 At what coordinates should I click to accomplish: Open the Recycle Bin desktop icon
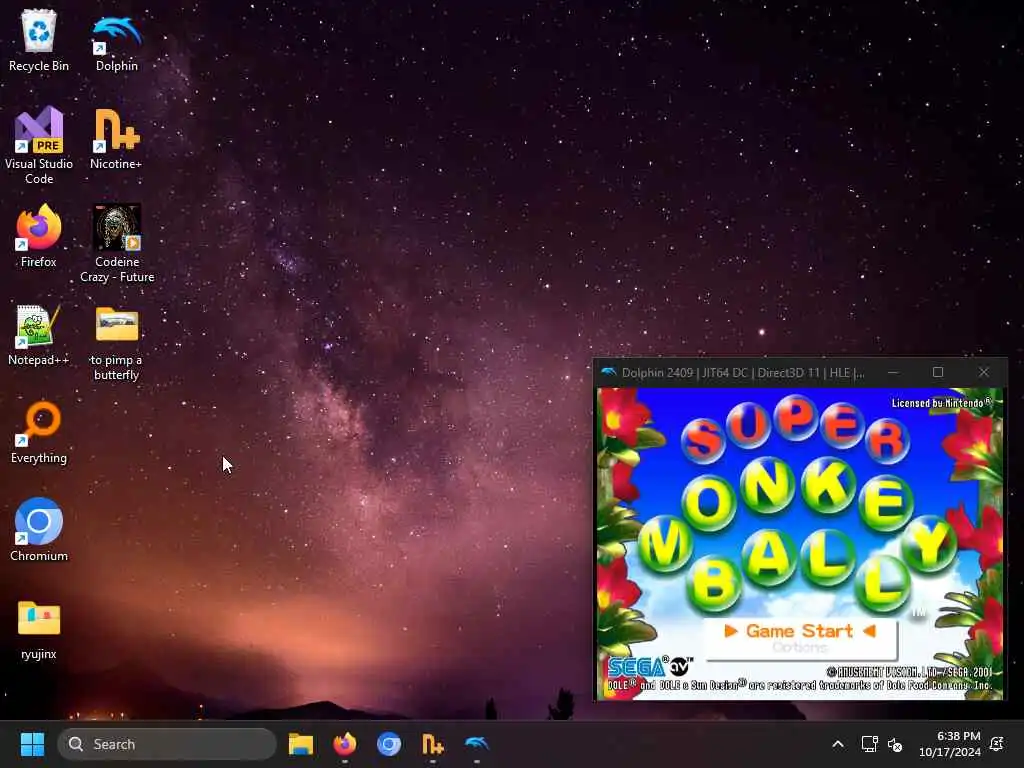[39, 40]
